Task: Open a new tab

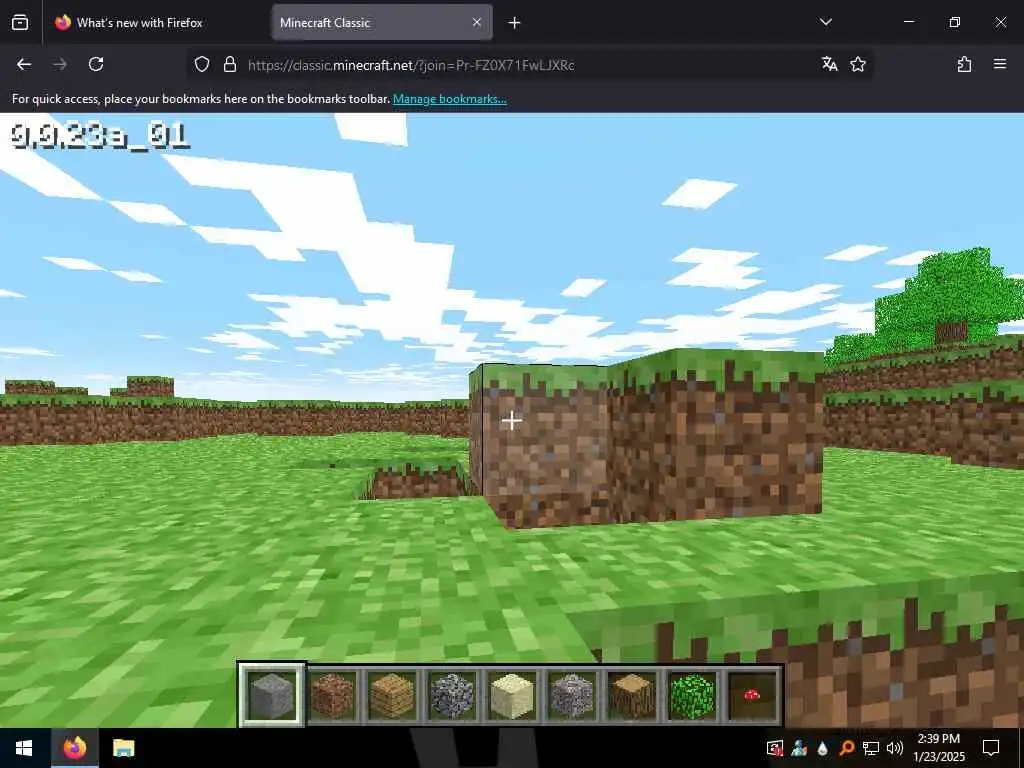Action: coord(515,23)
